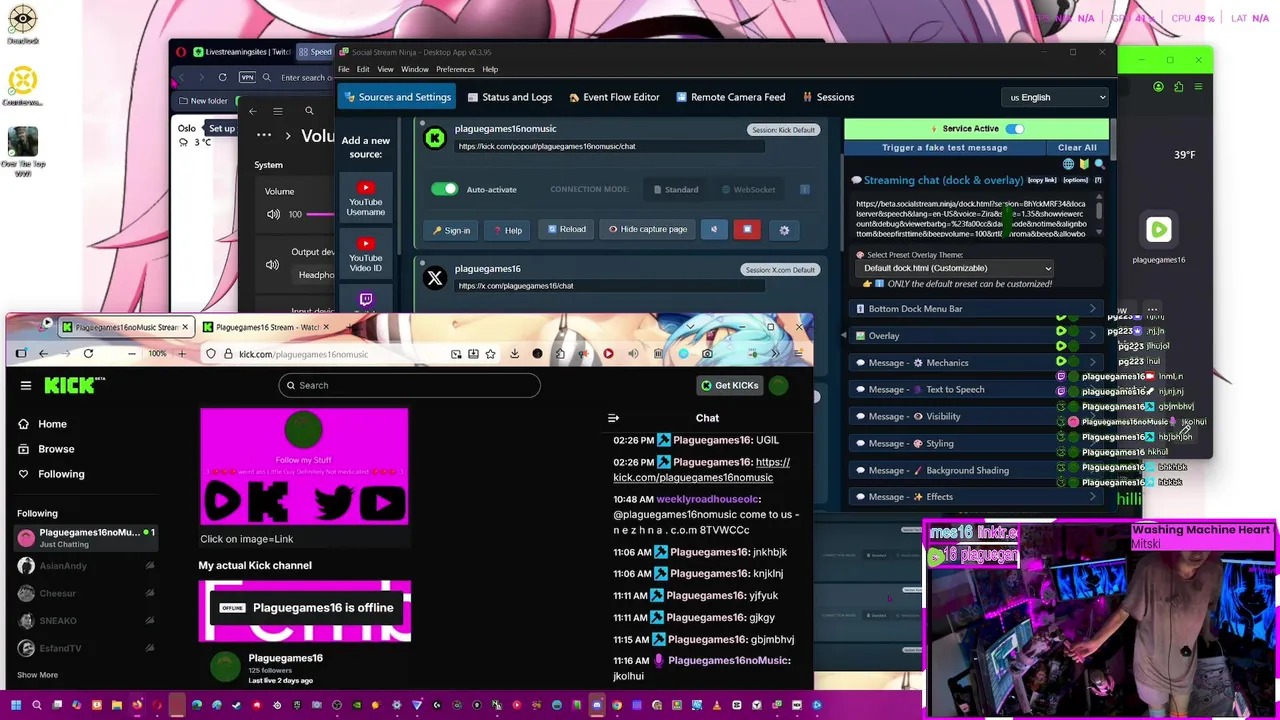Toggle Auto-activate for the Kick source
This screenshot has height=720, width=1280.
[x=444, y=189]
